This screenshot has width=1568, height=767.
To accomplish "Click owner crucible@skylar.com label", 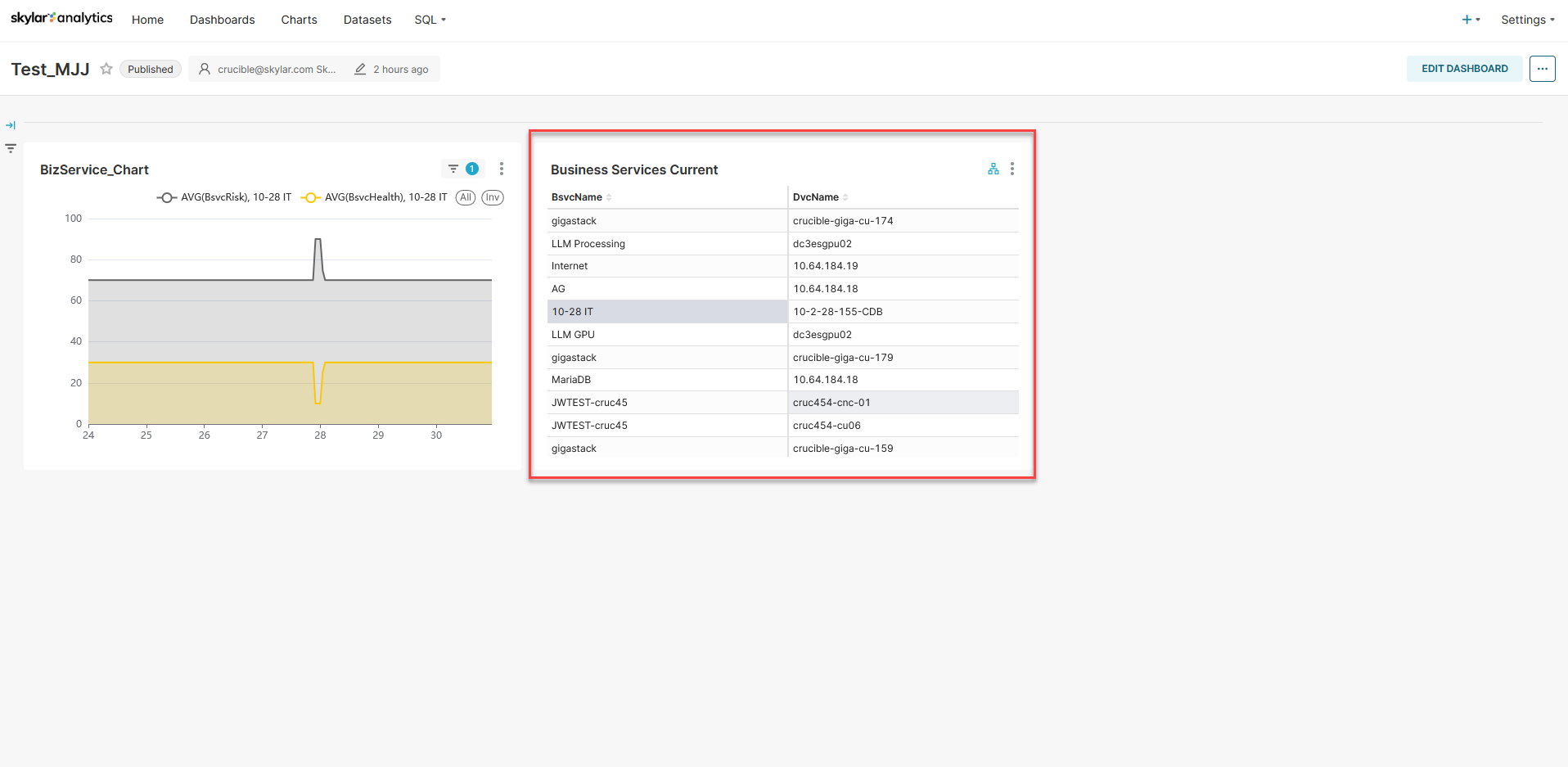I will (x=277, y=69).
